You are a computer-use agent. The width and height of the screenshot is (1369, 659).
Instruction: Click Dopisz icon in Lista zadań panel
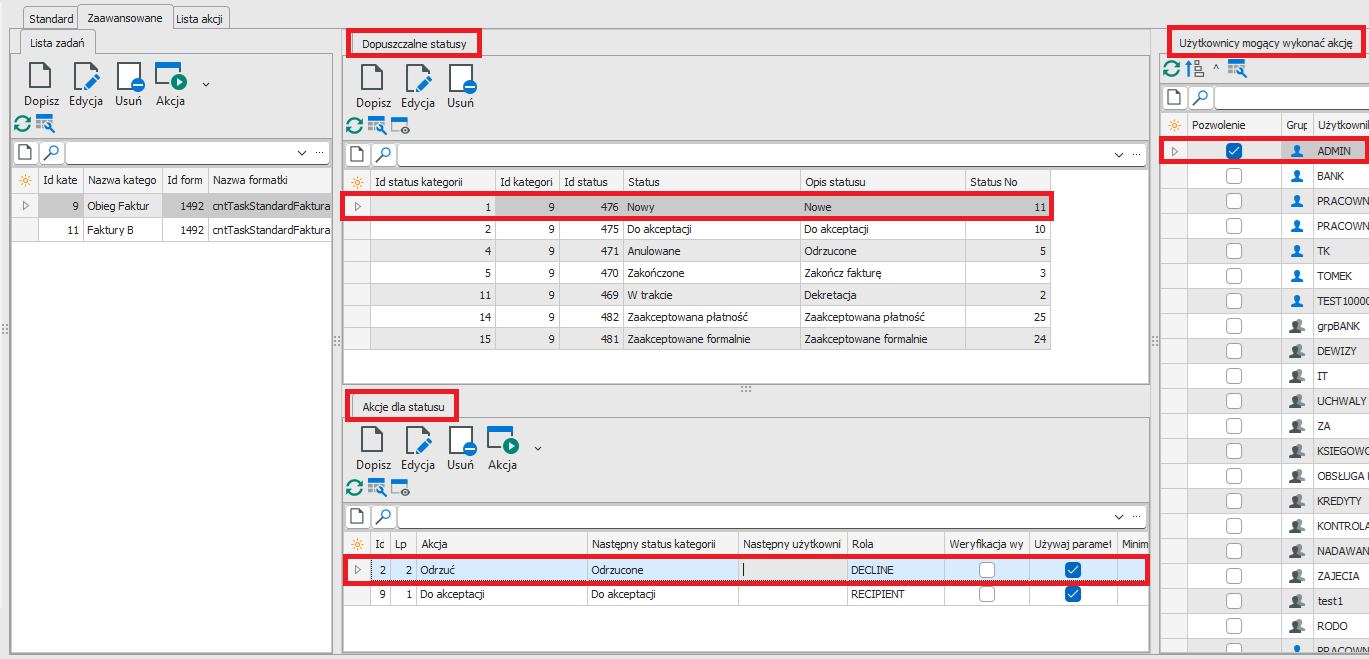(41, 78)
